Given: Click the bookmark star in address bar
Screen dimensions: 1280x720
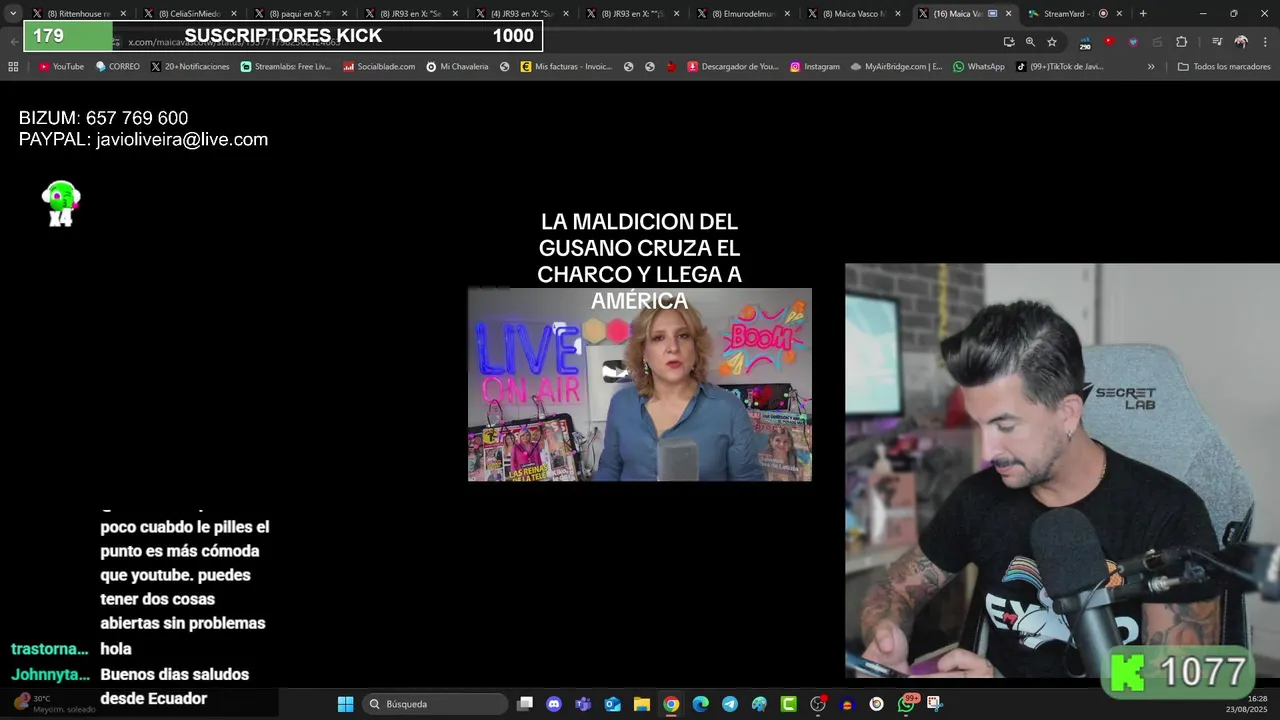Looking at the screenshot, I should [1052, 42].
